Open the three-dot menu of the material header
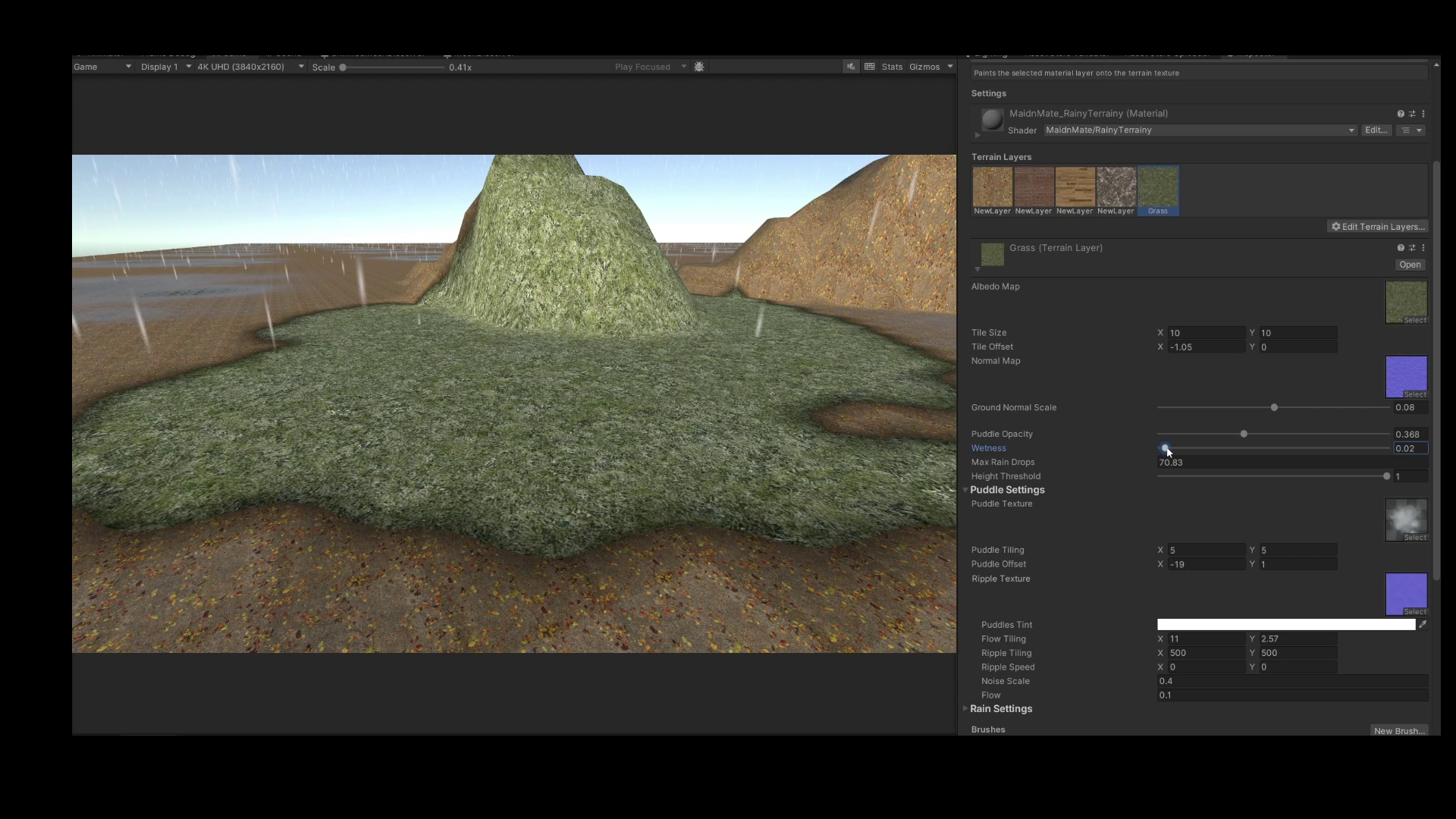This screenshot has width=1456, height=819. coord(1423,114)
